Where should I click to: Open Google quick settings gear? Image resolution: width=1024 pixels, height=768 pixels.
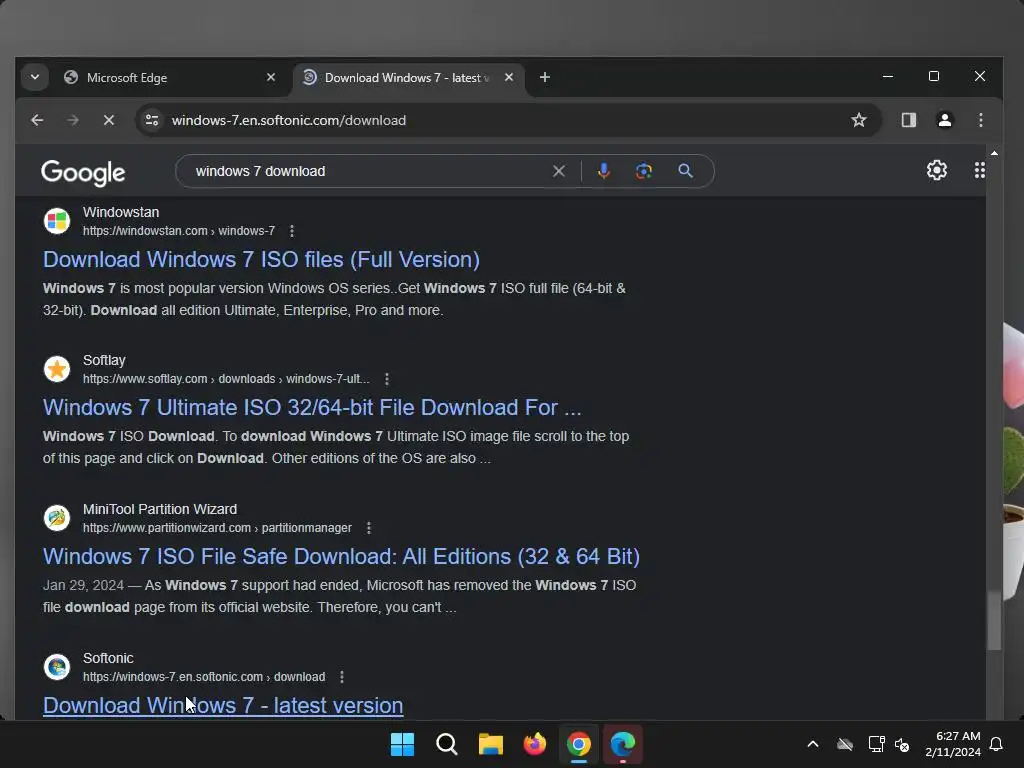pyautogui.click(x=937, y=170)
